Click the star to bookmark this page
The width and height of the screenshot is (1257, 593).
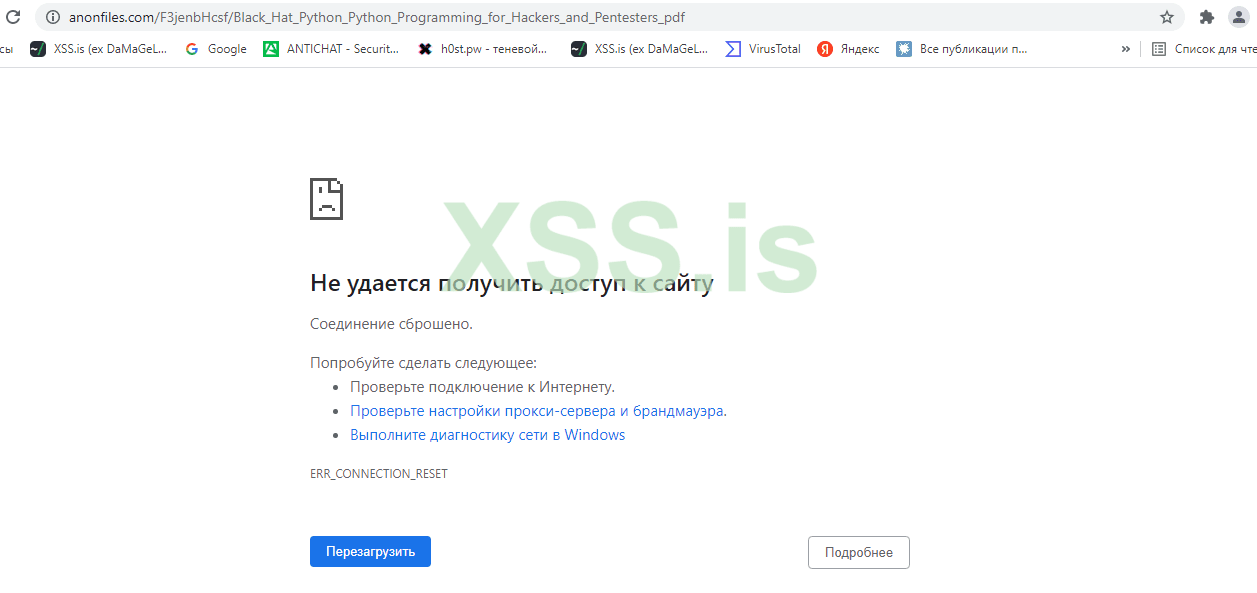[1167, 17]
